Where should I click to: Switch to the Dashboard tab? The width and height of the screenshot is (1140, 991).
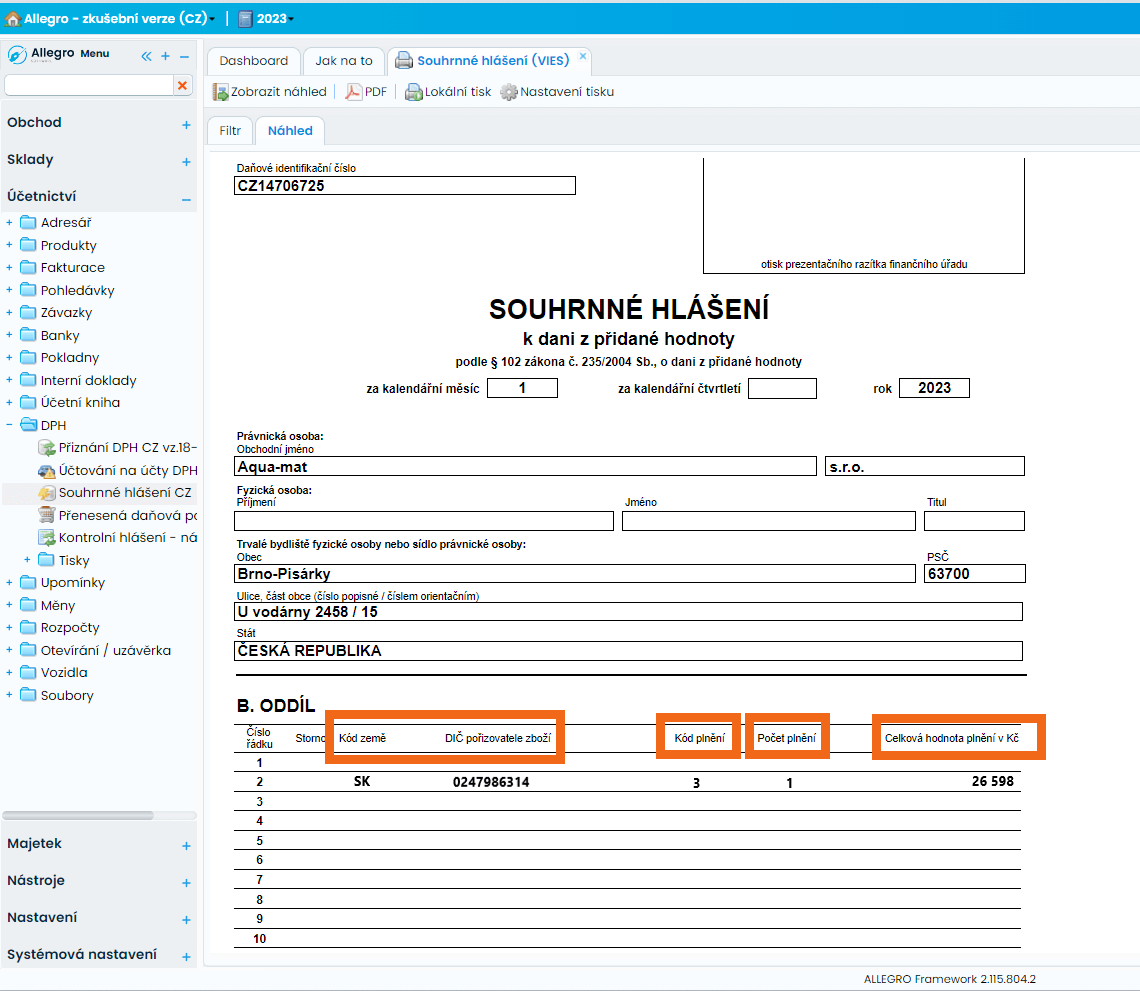click(254, 61)
